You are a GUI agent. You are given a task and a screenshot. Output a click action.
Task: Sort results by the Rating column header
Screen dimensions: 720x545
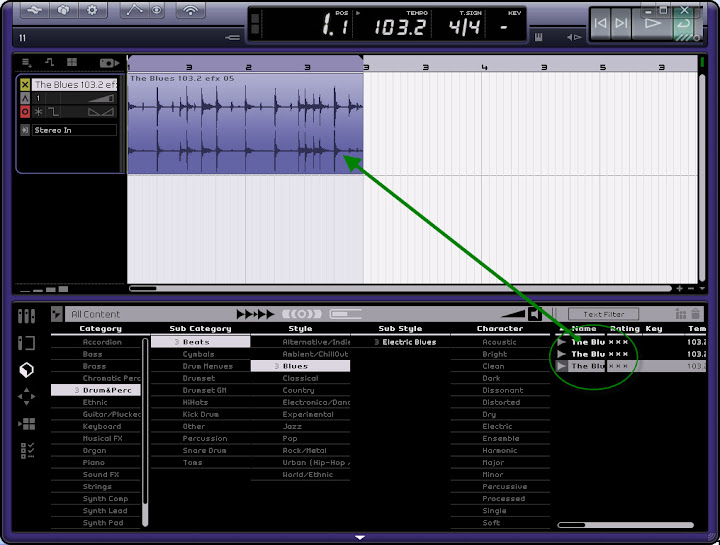point(624,328)
